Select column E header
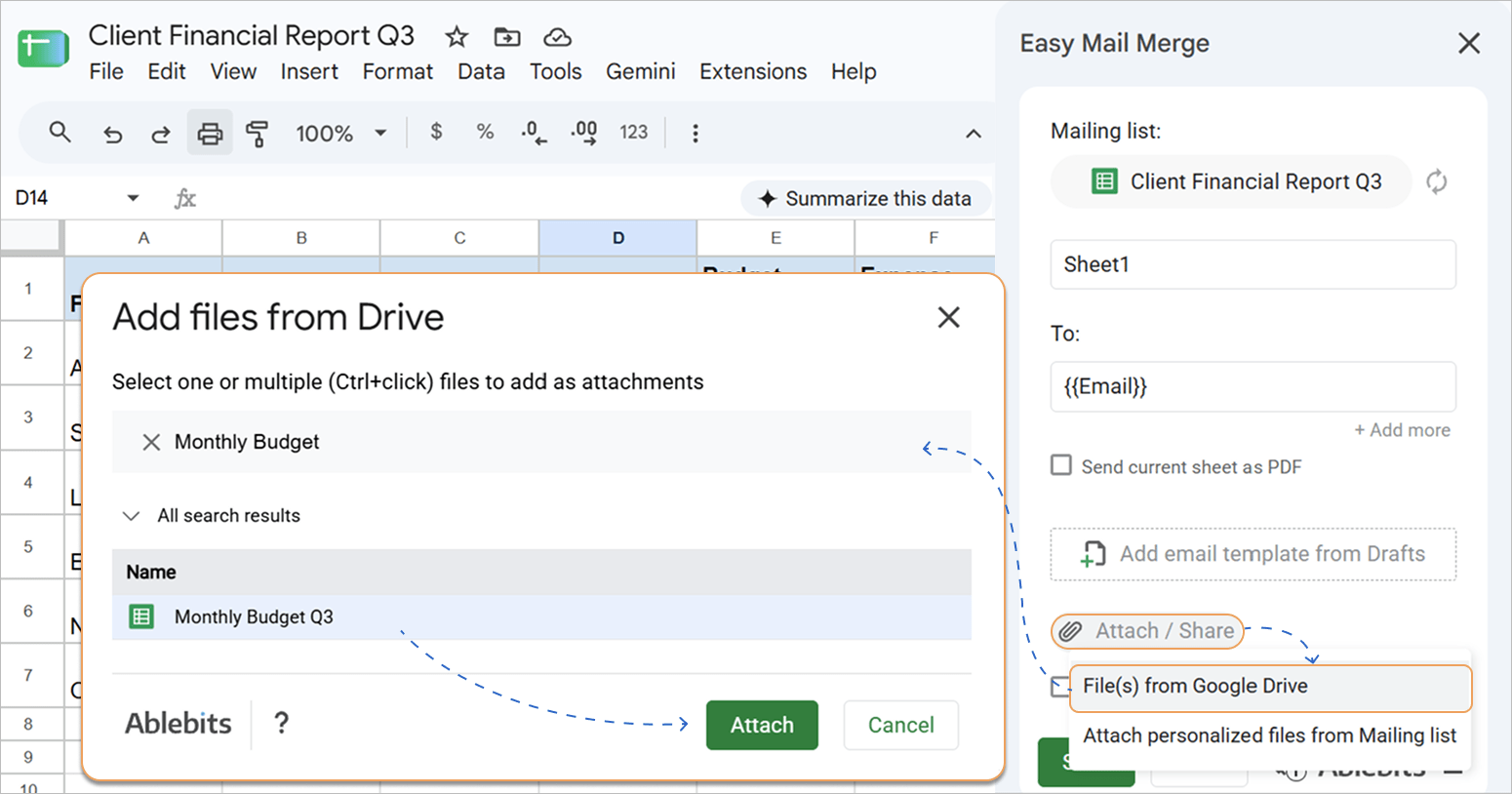The height and width of the screenshot is (794, 1512). 776,238
